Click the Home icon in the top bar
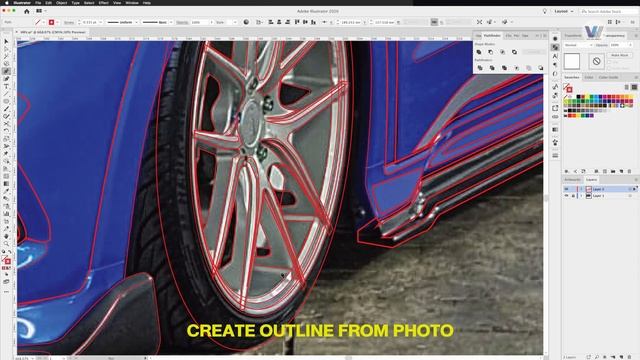Image resolution: width=640 pixels, height=360 pixels. pos(27,11)
